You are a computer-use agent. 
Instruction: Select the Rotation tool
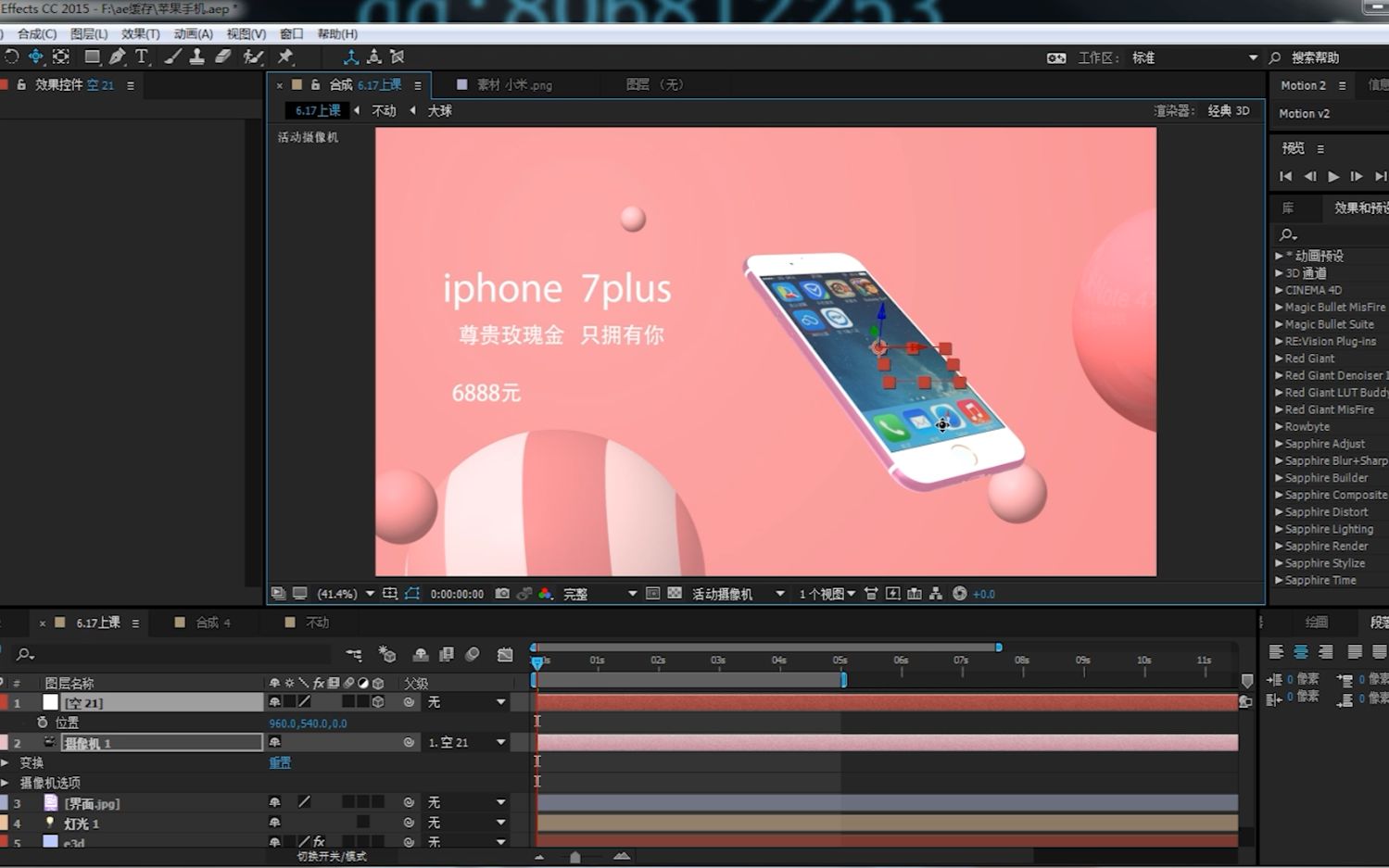pos(11,57)
